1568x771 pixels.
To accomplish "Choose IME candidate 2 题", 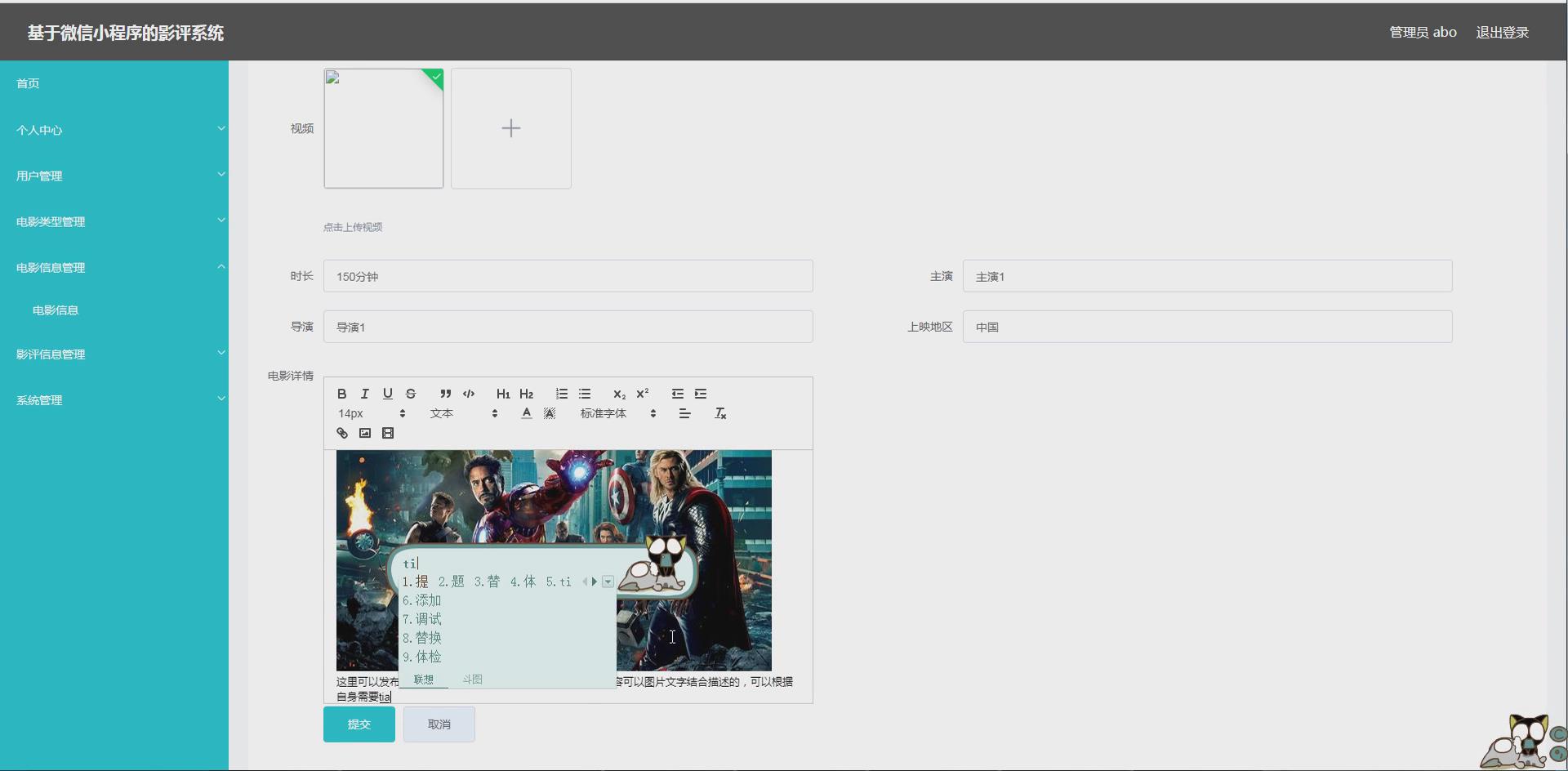I will point(452,582).
